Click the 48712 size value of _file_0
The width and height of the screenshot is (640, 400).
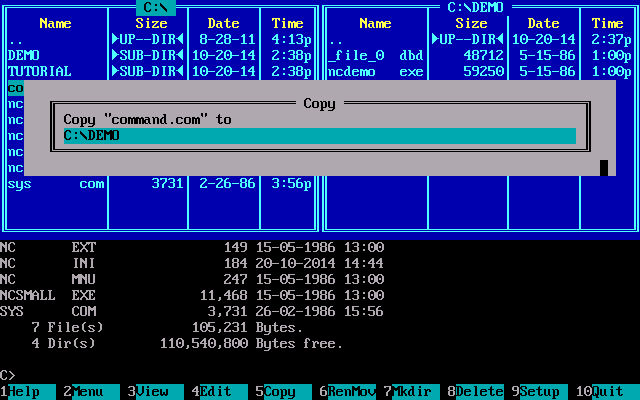pos(484,56)
